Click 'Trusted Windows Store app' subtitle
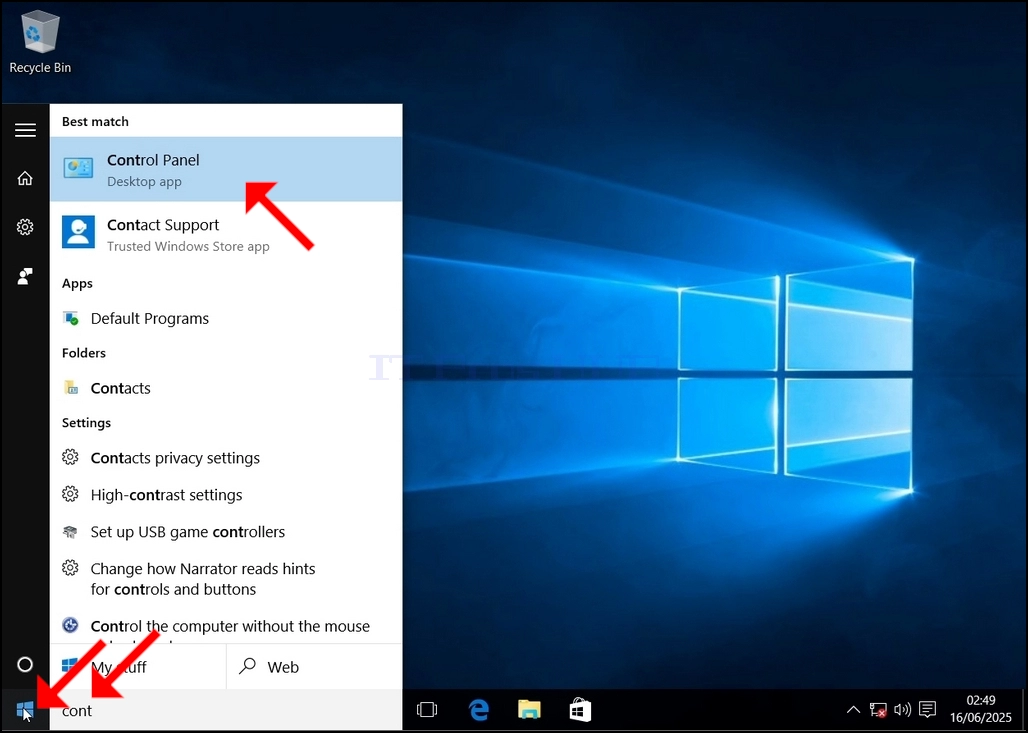 point(188,247)
